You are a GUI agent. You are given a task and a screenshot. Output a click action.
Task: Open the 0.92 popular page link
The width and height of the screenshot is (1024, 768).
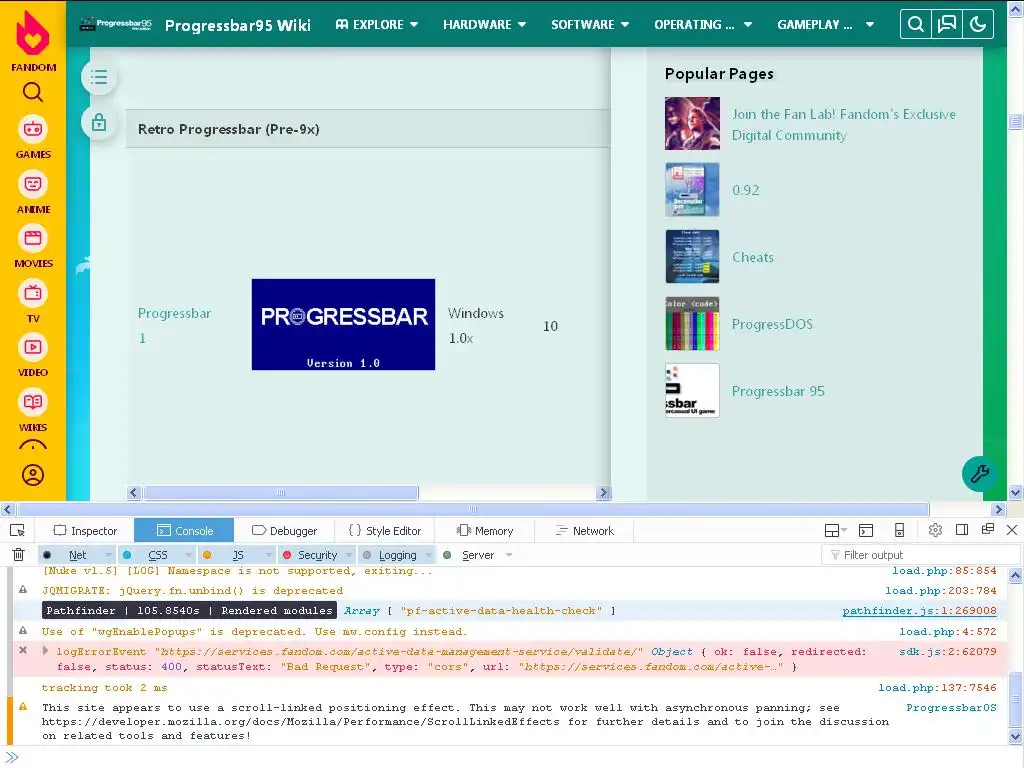[x=745, y=190]
